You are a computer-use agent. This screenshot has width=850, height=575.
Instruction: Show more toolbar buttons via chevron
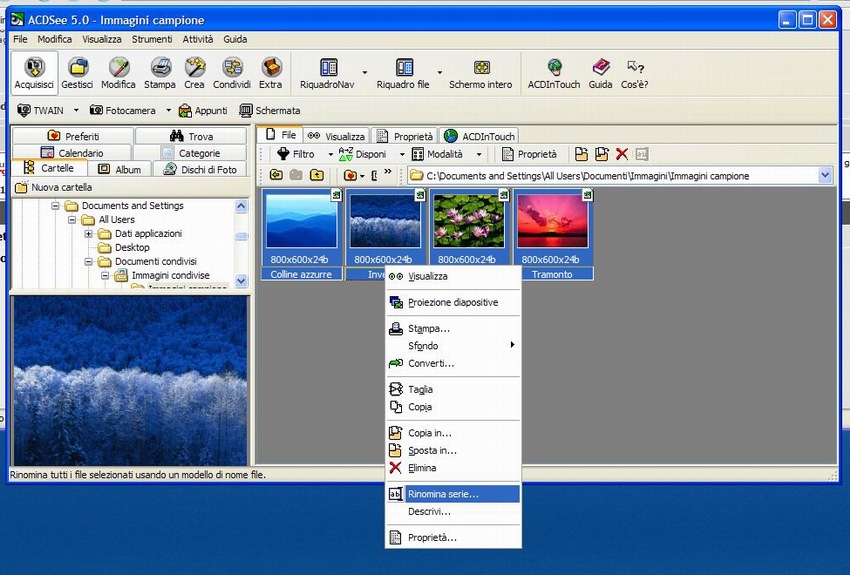[388, 172]
